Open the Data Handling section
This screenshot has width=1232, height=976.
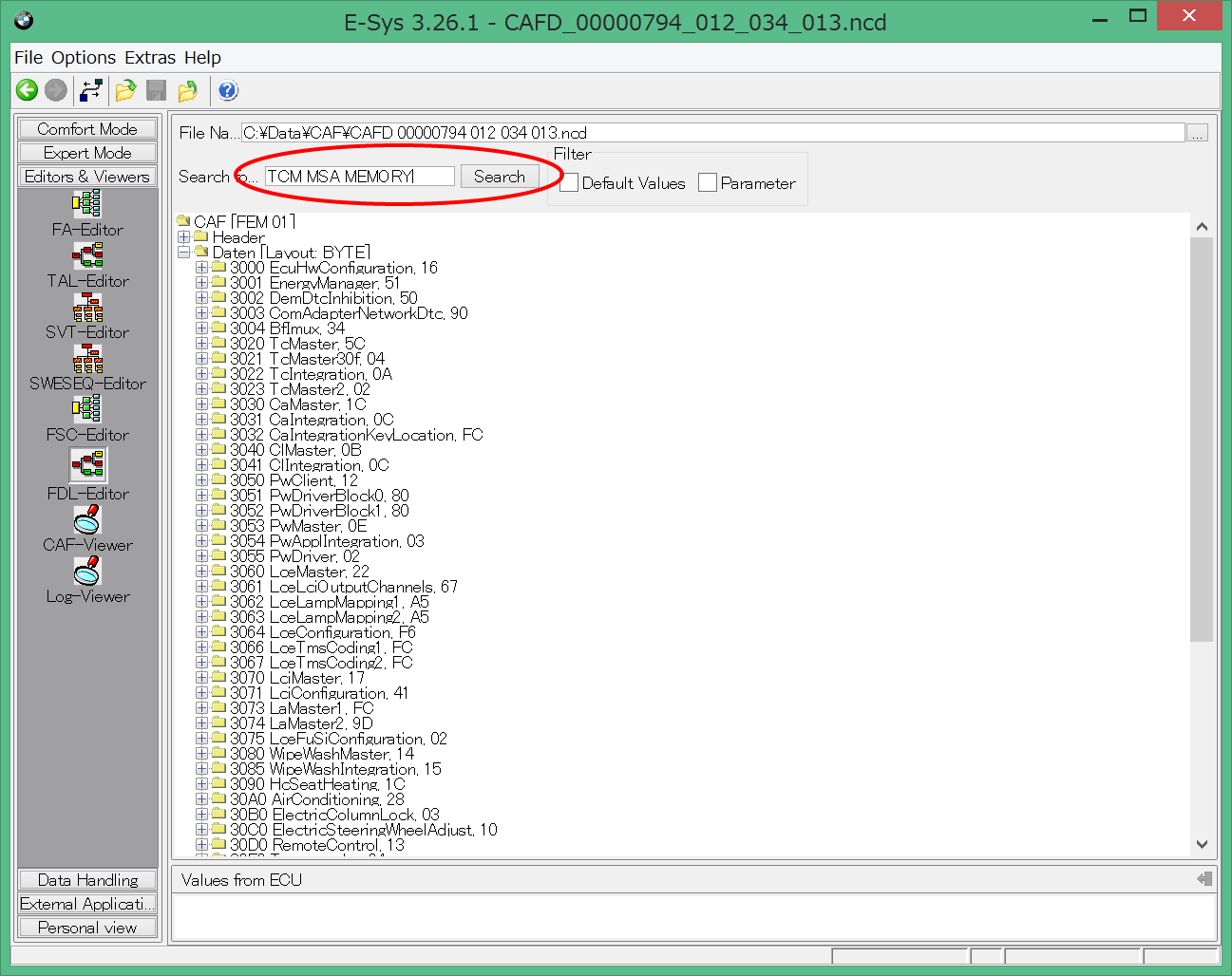[87, 880]
